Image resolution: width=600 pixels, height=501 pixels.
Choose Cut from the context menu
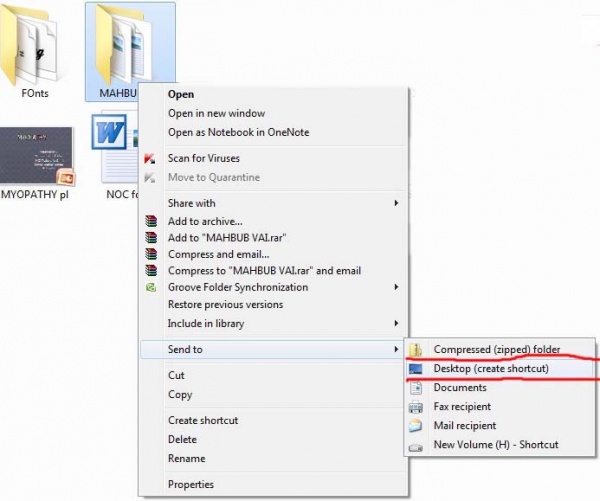point(273,375)
